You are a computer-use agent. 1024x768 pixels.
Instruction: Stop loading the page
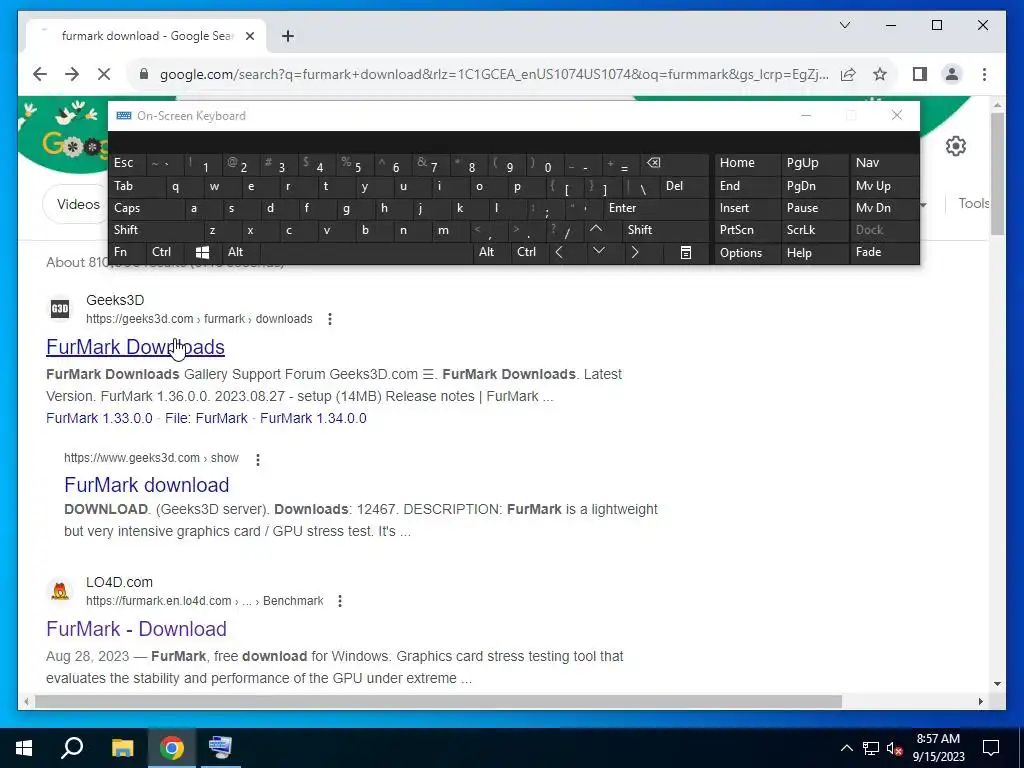click(104, 74)
